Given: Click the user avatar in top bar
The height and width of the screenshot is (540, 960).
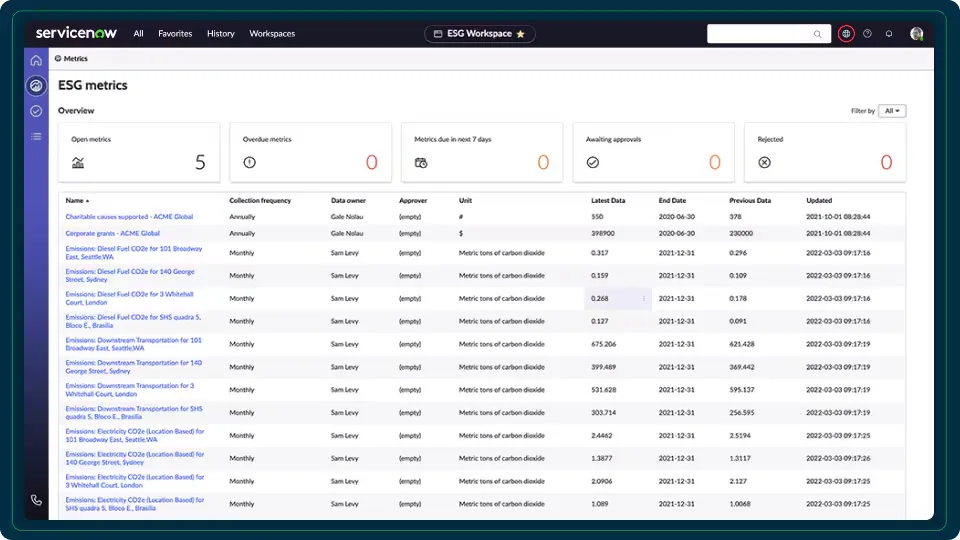Looking at the screenshot, I should pyautogui.click(x=916, y=34).
